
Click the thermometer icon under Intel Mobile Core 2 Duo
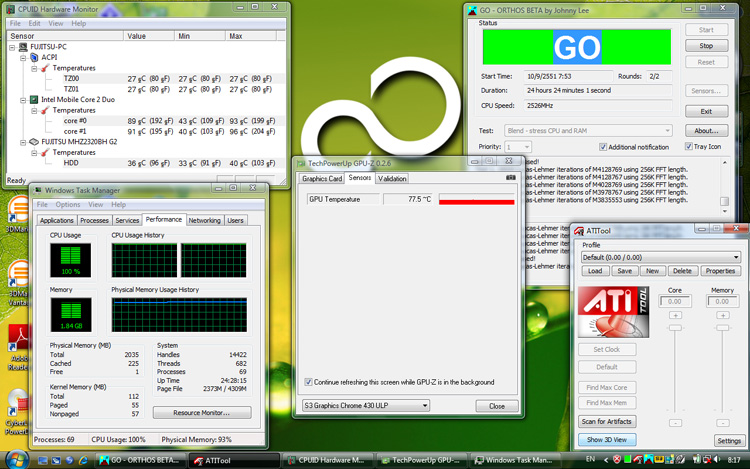tap(45, 110)
